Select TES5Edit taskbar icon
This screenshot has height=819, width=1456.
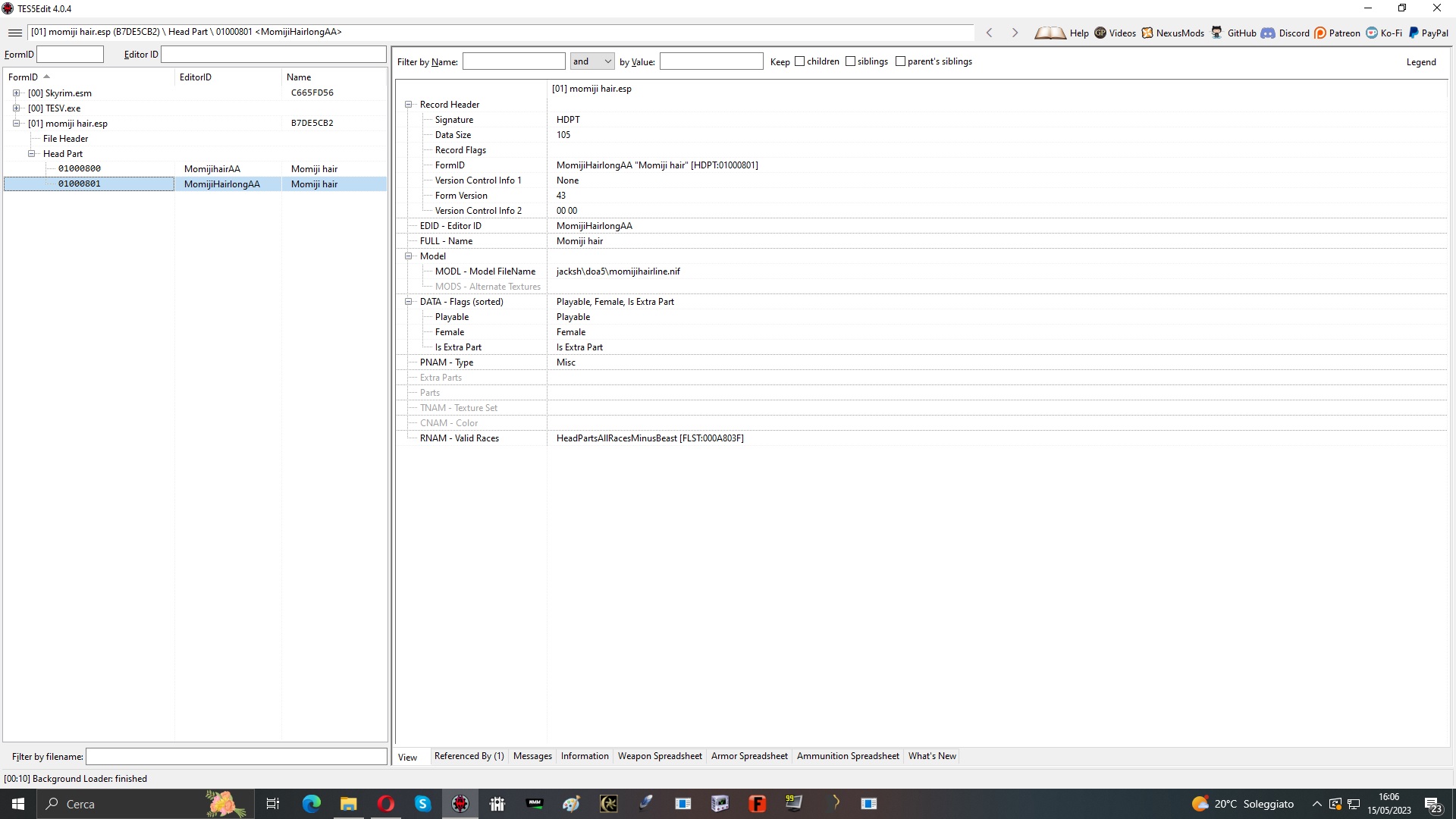[x=460, y=804]
